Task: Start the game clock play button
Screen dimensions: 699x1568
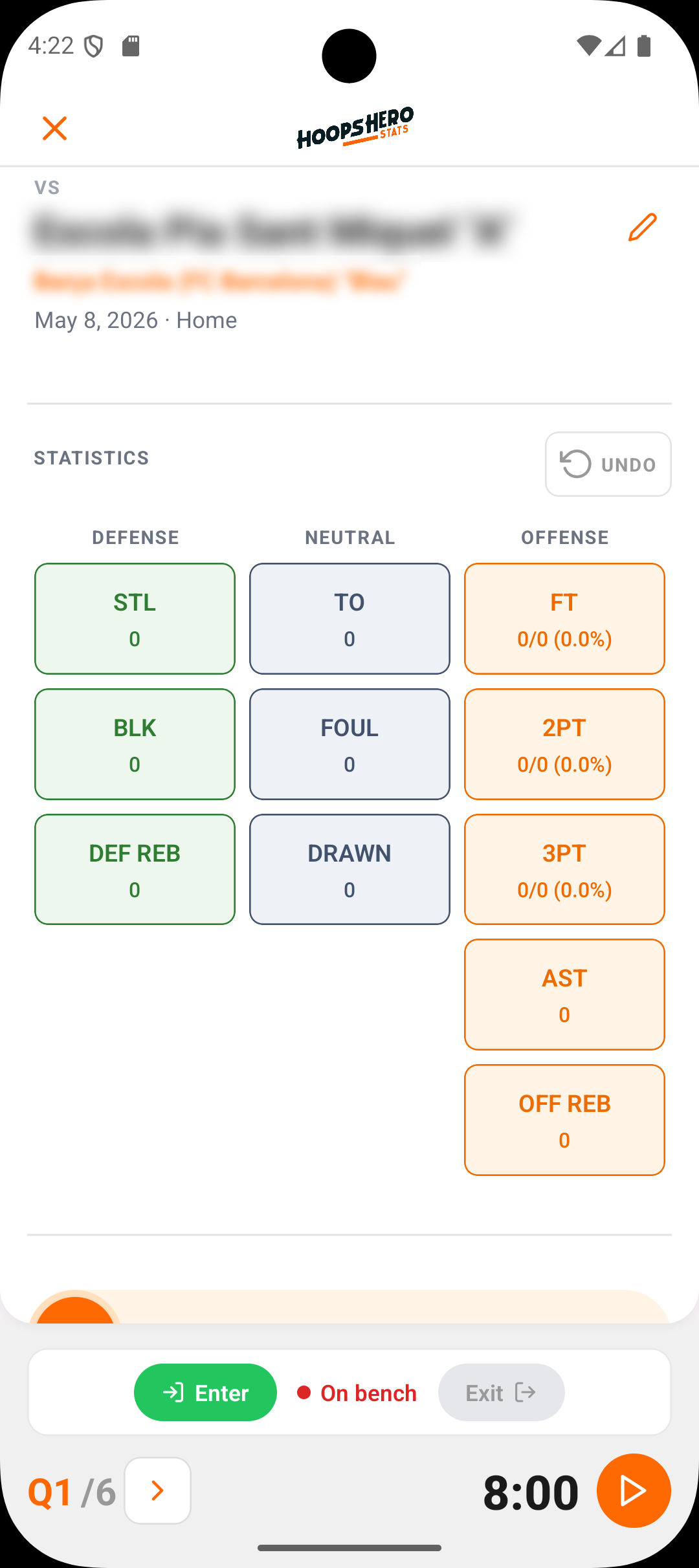Action: point(633,1490)
